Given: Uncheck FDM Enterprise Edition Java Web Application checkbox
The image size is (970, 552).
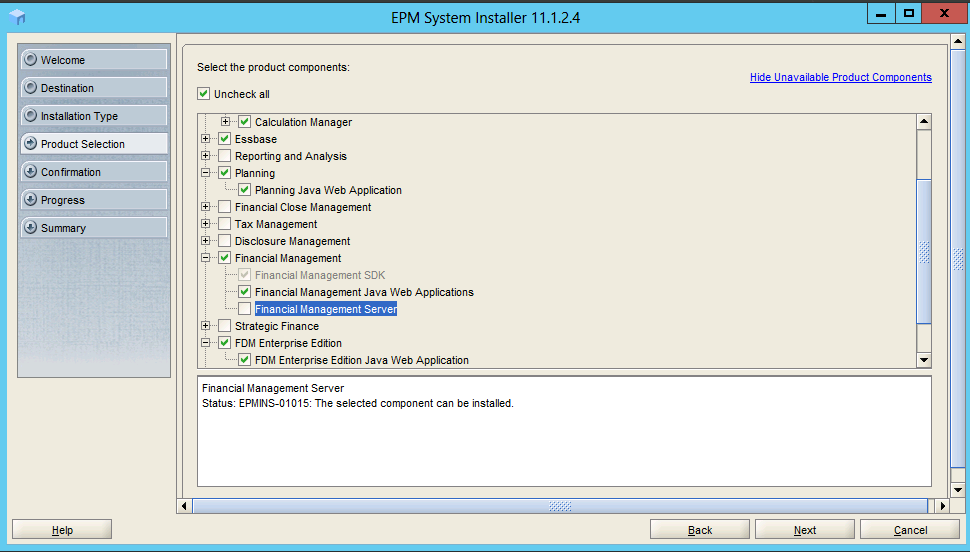Looking at the screenshot, I should 245,360.
